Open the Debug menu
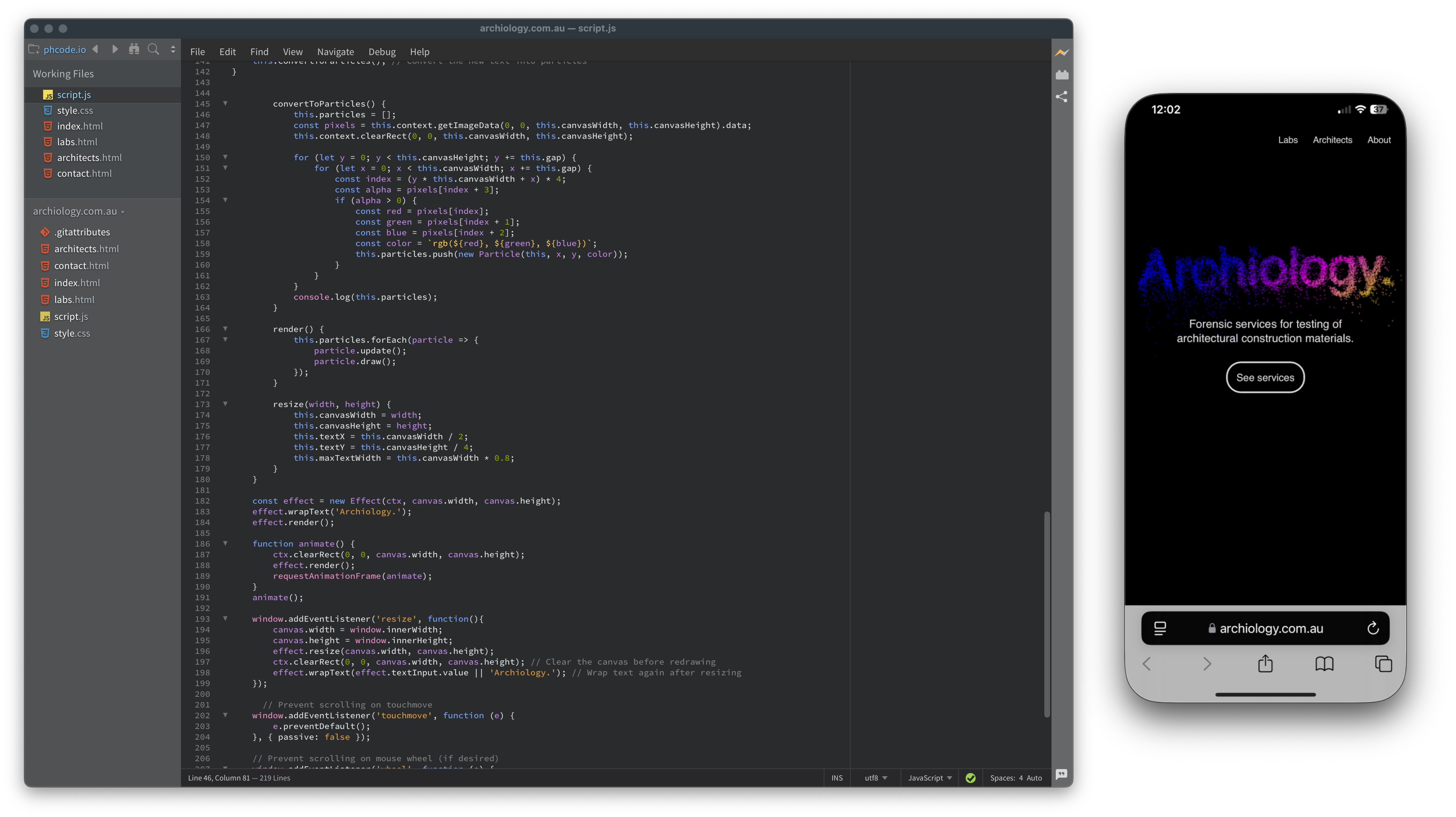This screenshot has height=817, width=1456. pyautogui.click(x=382, y=52)
